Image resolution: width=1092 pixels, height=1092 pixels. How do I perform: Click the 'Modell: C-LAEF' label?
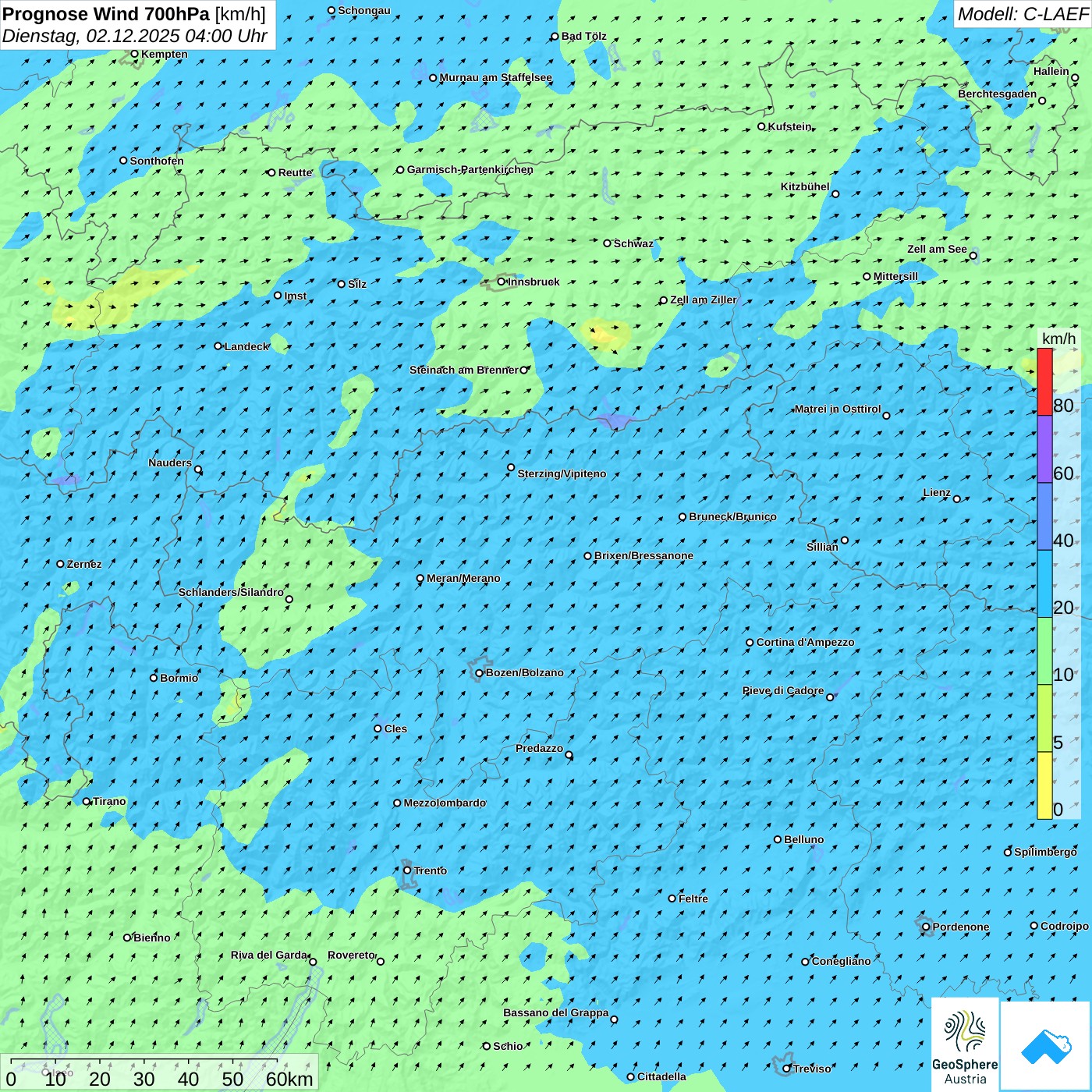(1023, 14)
